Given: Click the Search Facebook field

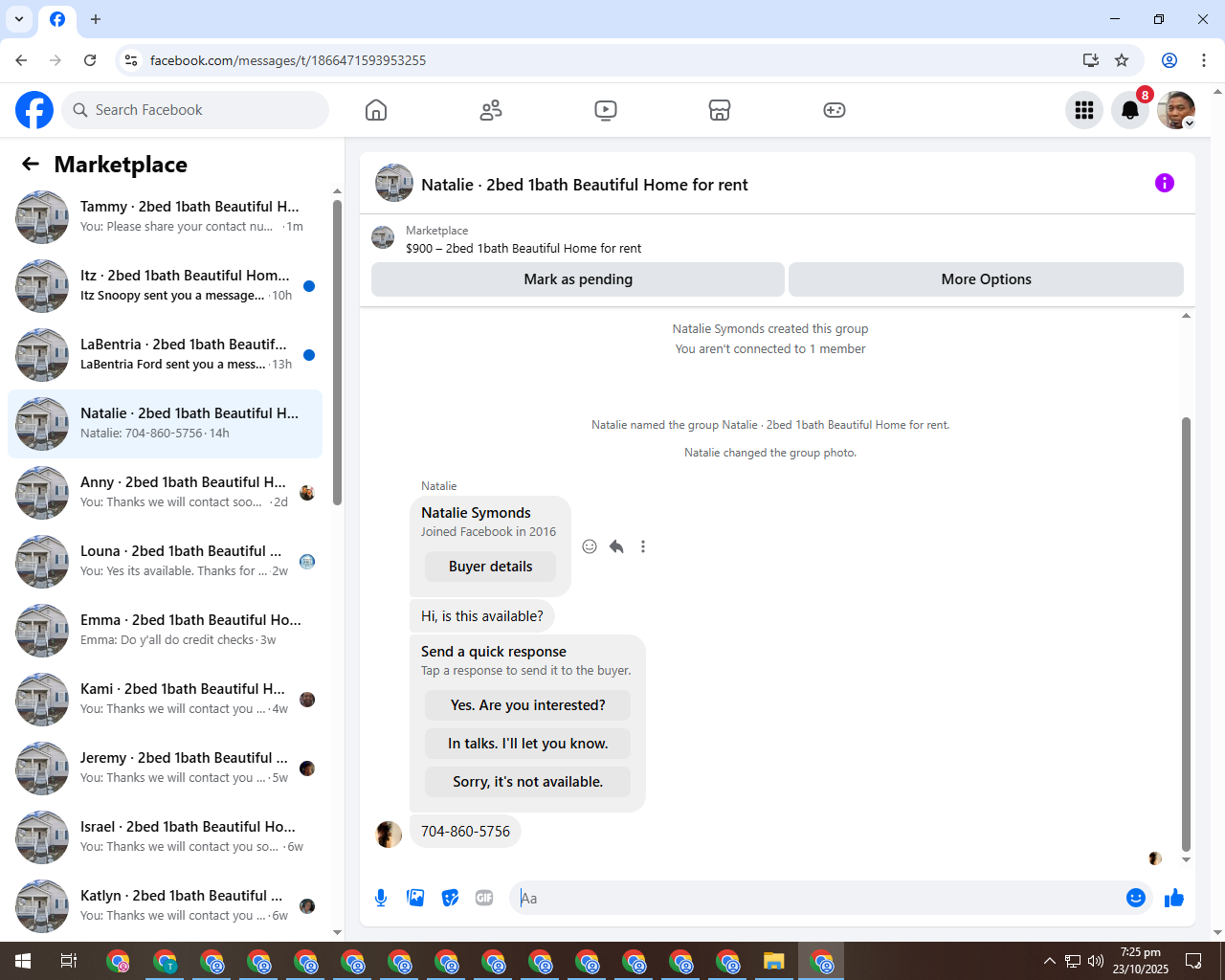Looking at the screenshot, I should pyautogui.click(x=195, y=110).
